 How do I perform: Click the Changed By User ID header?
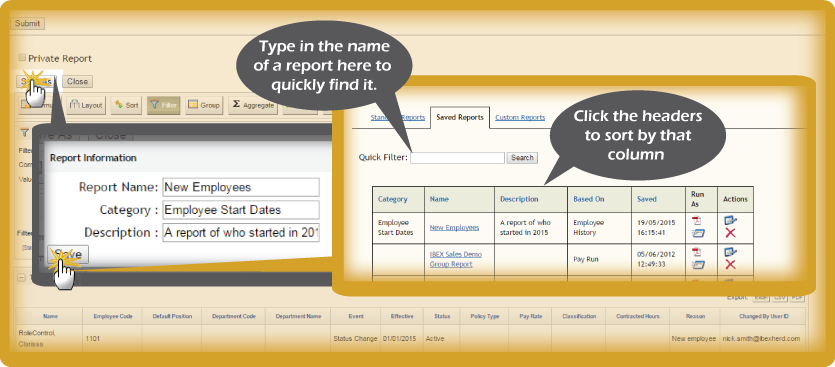(763, 316)
